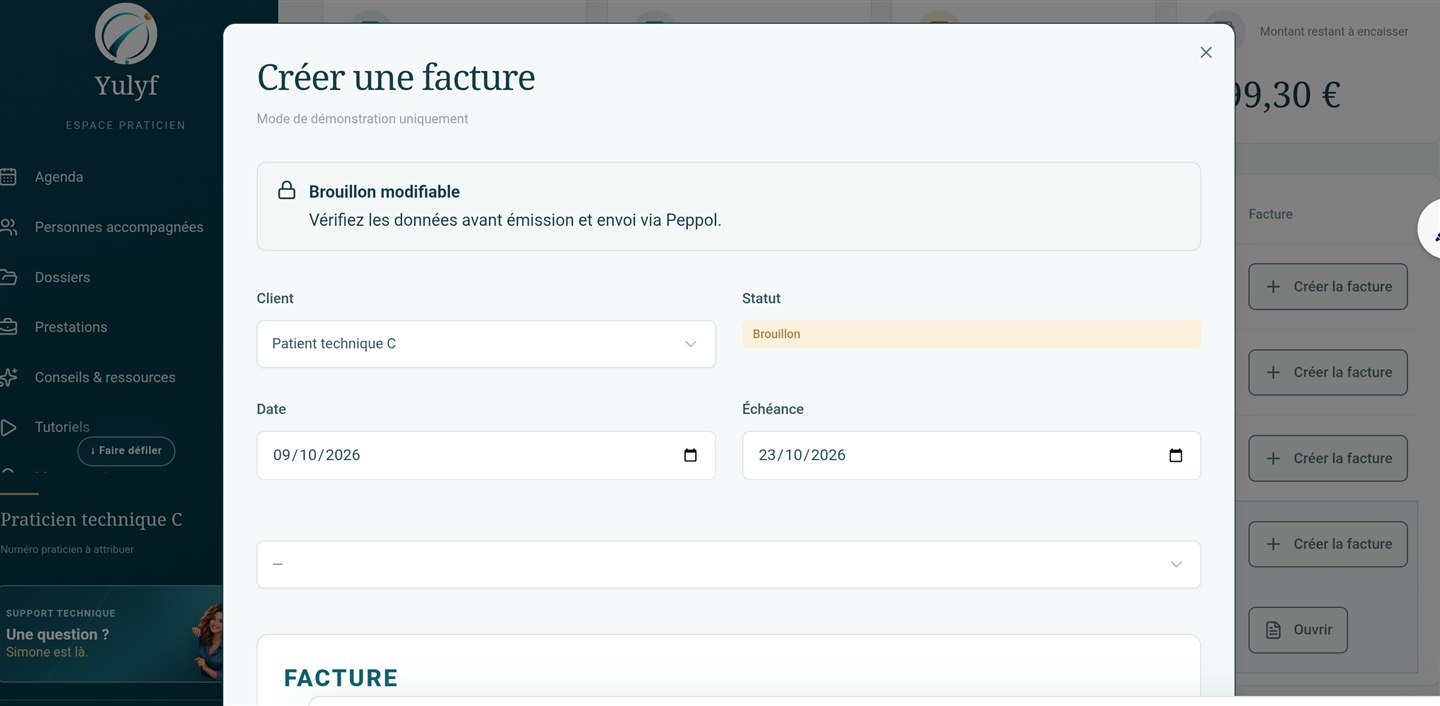This screenshot has height=706, width=1440.
Task: Open the calendar picker icon in the Échéance field
Action: pyautogui.click(x=1176, y=455)
